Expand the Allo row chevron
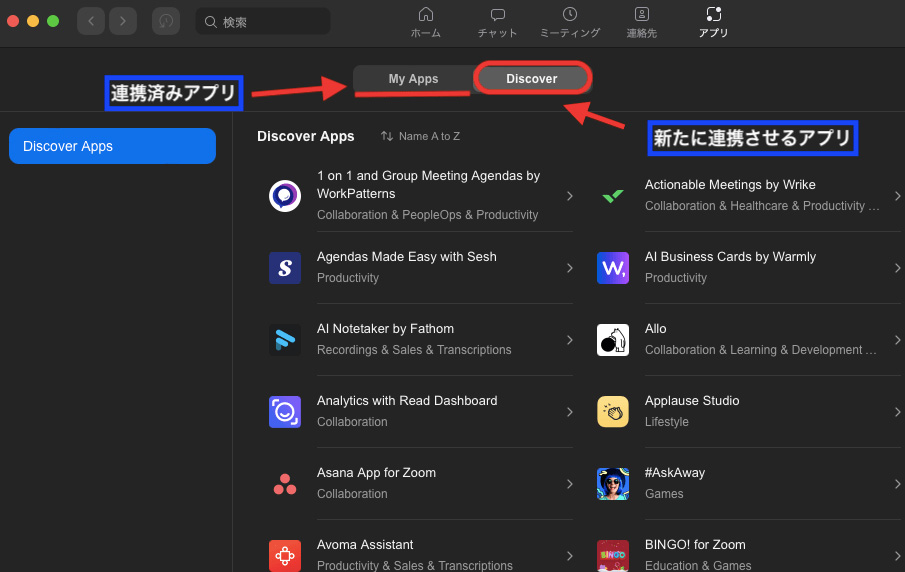The width and height of the screenshot is (905, 572). 897,340
